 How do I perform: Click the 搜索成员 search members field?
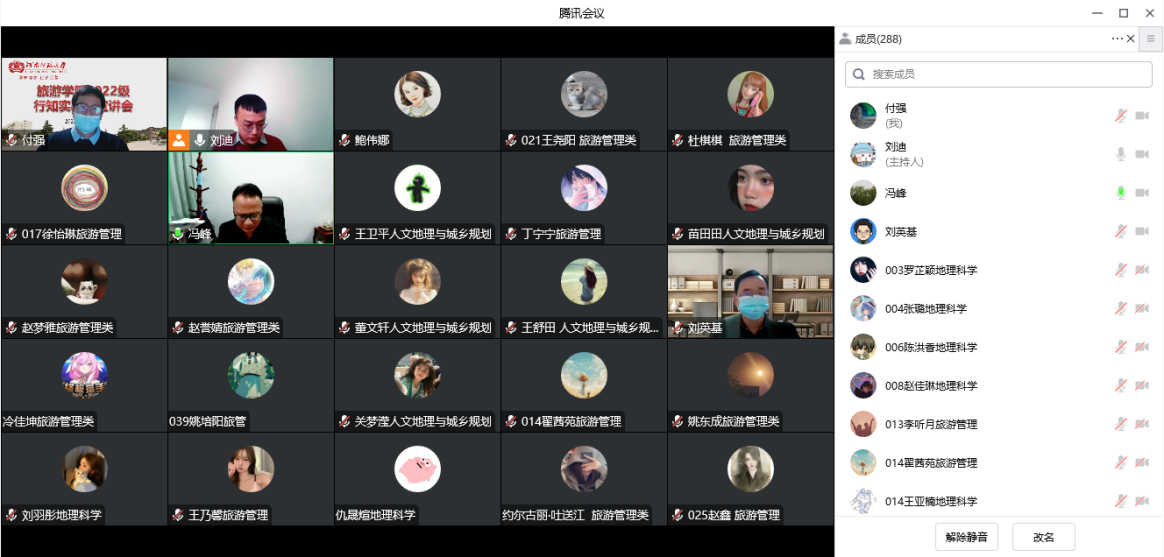click(1000, 74)
